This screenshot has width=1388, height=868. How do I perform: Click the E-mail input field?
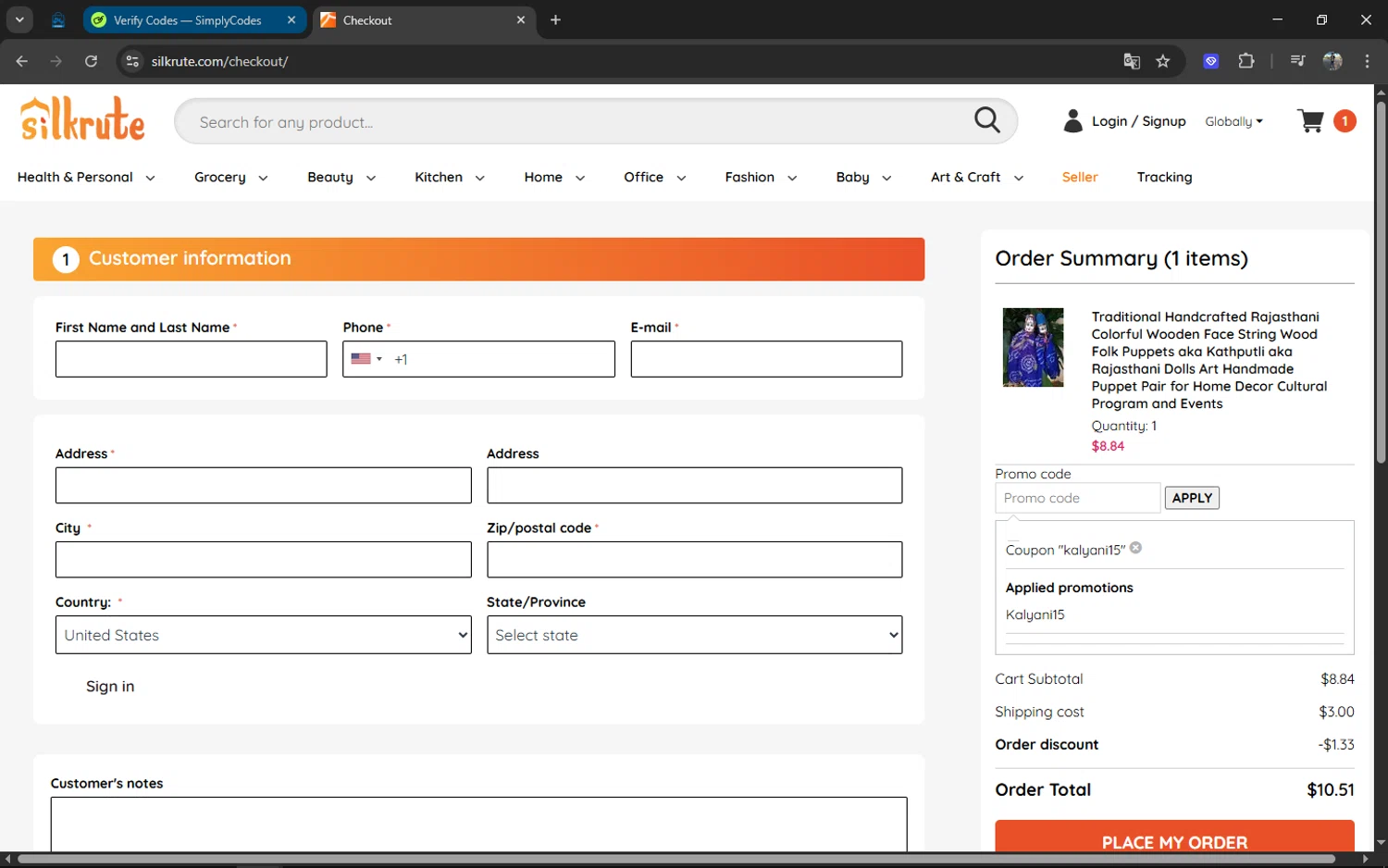coord(766,359)
